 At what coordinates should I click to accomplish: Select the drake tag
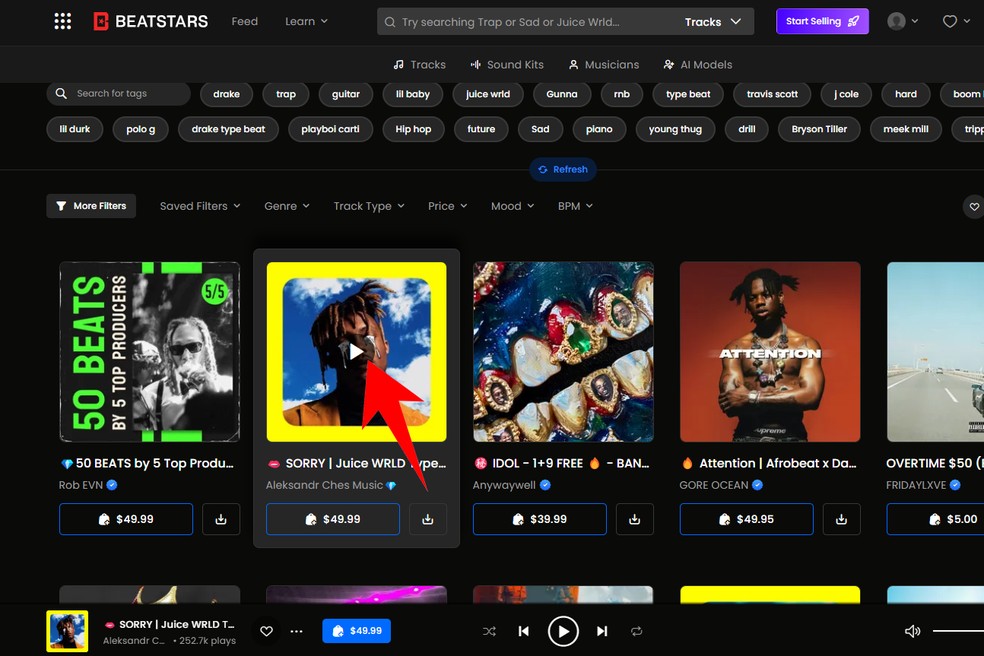[x=226, y=94]
